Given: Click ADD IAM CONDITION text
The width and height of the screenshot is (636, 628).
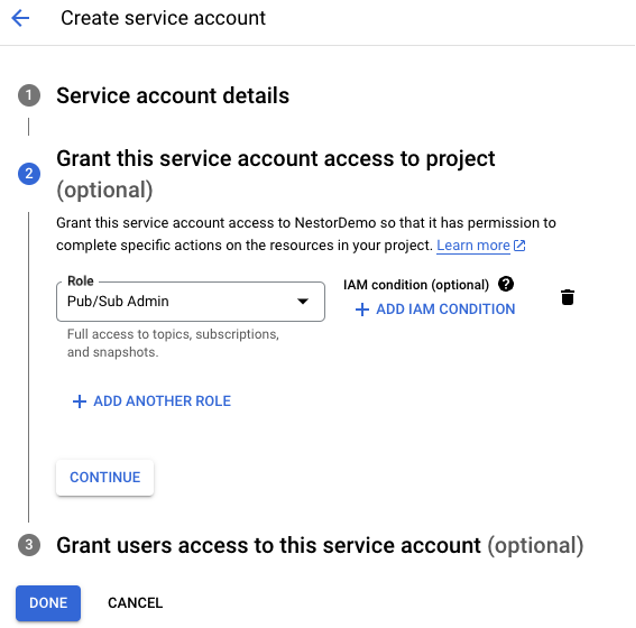Looking at the screenshot, I should tap(445, 310).
